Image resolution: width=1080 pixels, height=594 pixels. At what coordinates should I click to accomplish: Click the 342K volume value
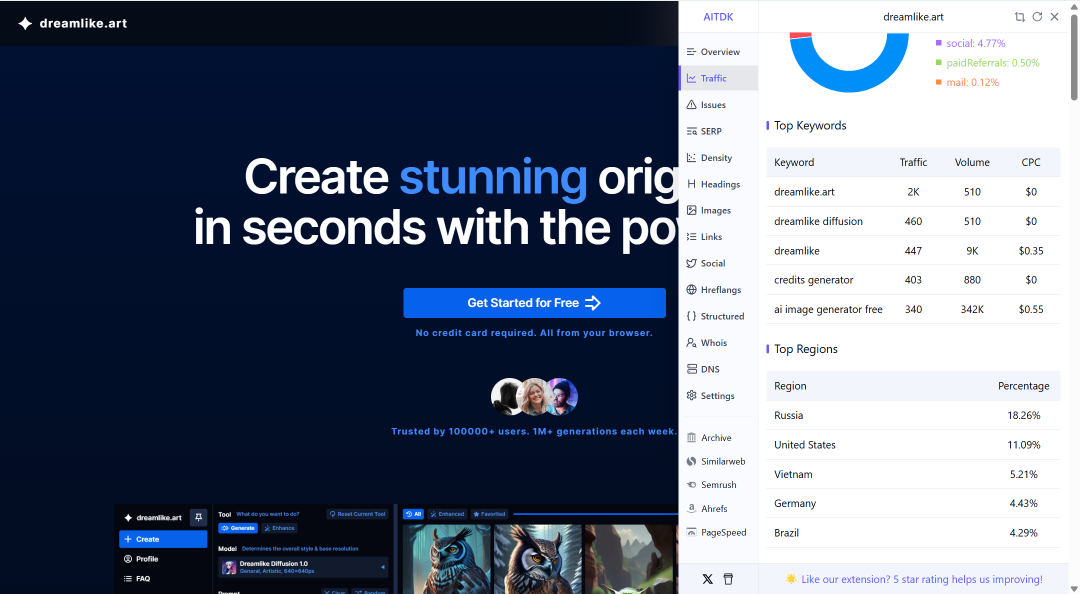[x=972, y=309]
